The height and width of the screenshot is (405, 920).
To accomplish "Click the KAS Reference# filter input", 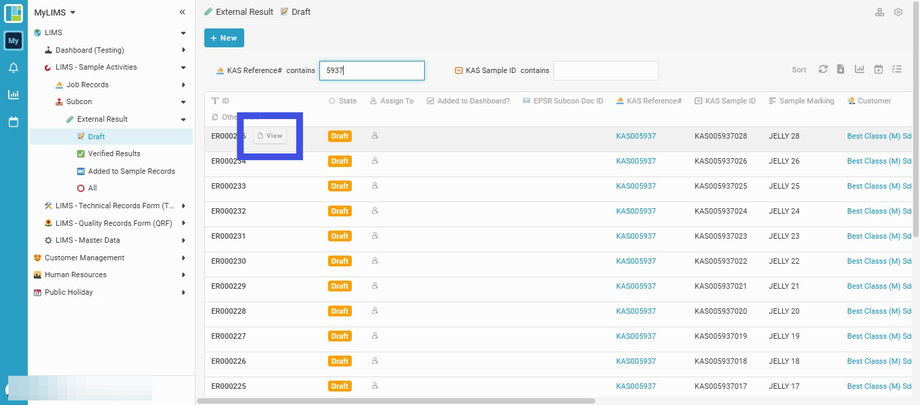I will pyautogui.click(x=372, y=70).
